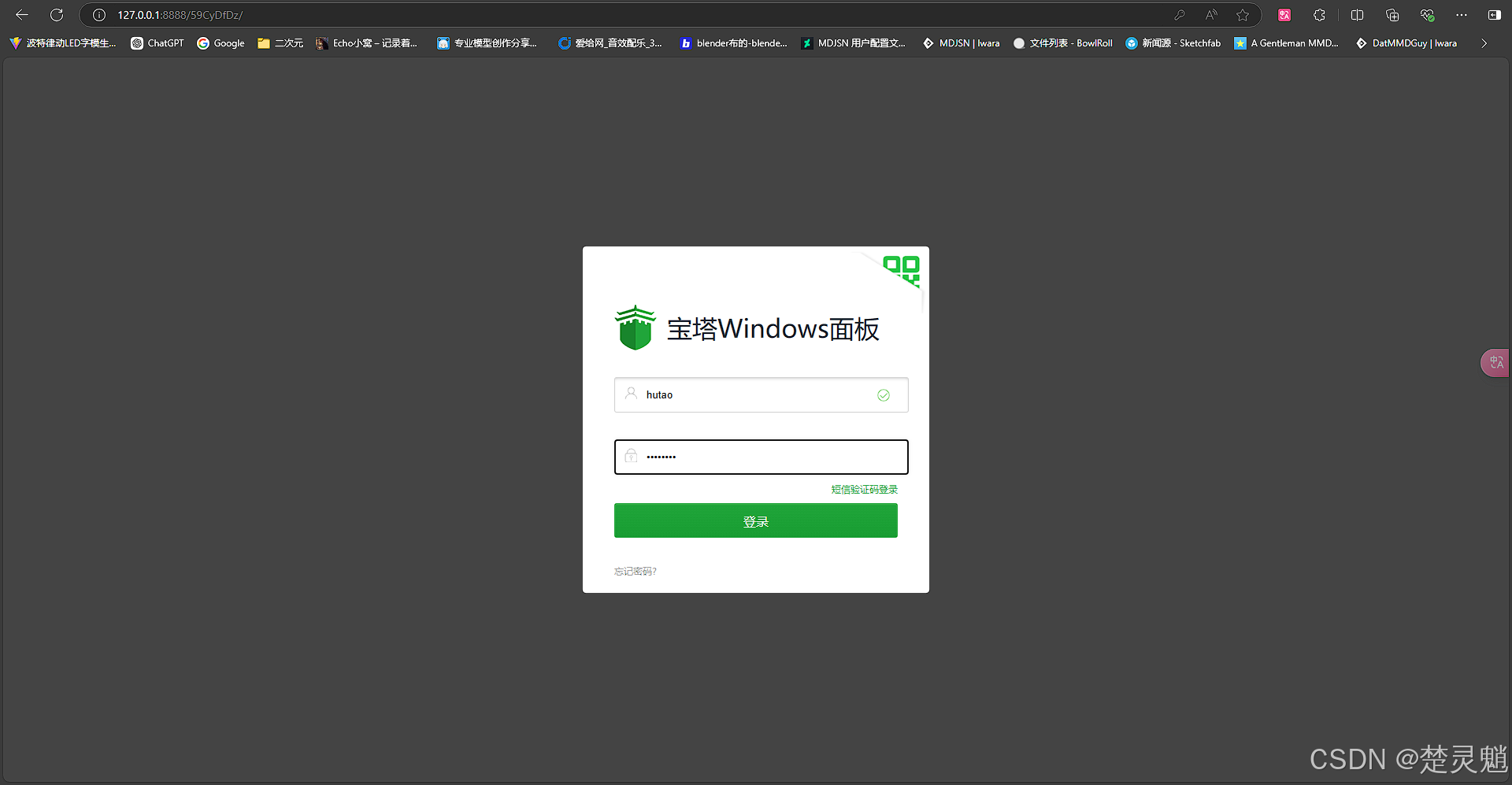Screen dimensions: 1512x785
Task: Open the 波特律动LED字模生 bookmark
Action: 62,43
